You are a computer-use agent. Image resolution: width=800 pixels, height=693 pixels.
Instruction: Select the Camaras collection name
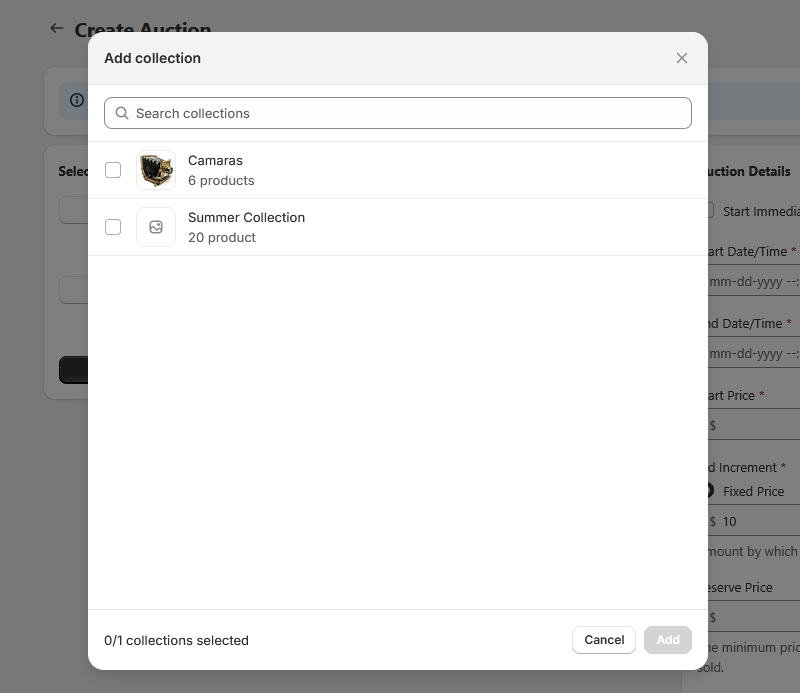215,160
